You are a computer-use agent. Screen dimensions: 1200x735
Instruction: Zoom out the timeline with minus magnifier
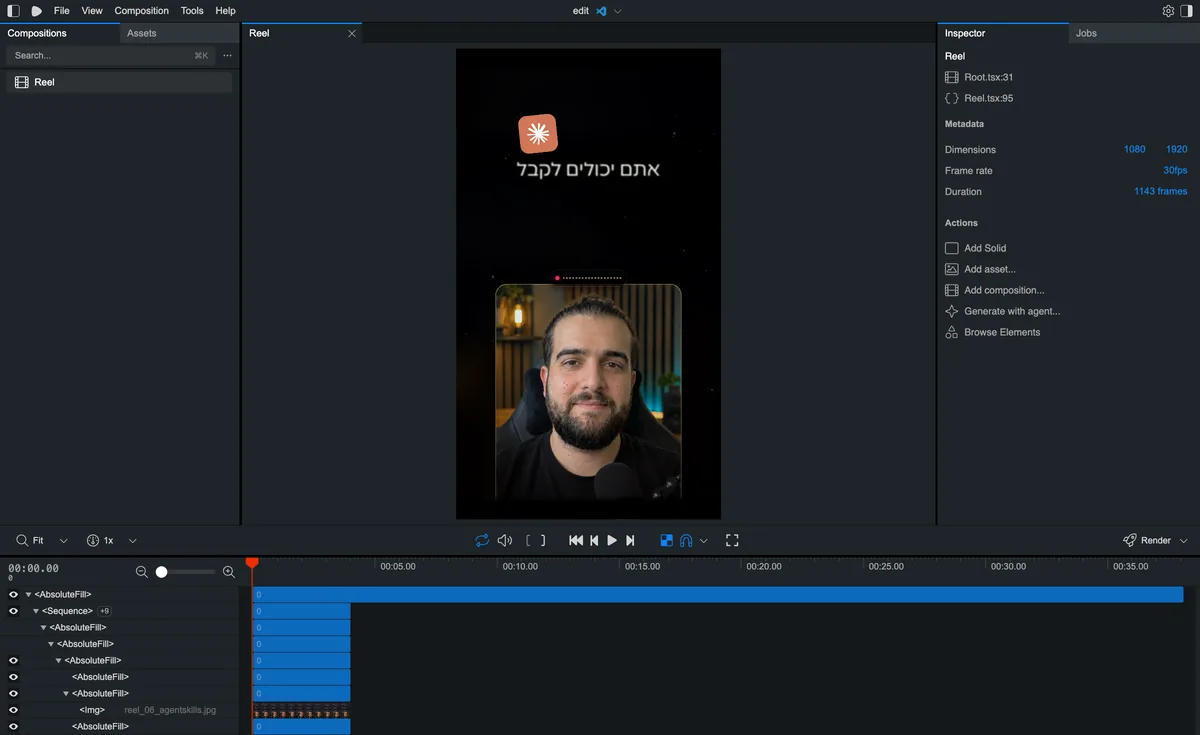142,572
